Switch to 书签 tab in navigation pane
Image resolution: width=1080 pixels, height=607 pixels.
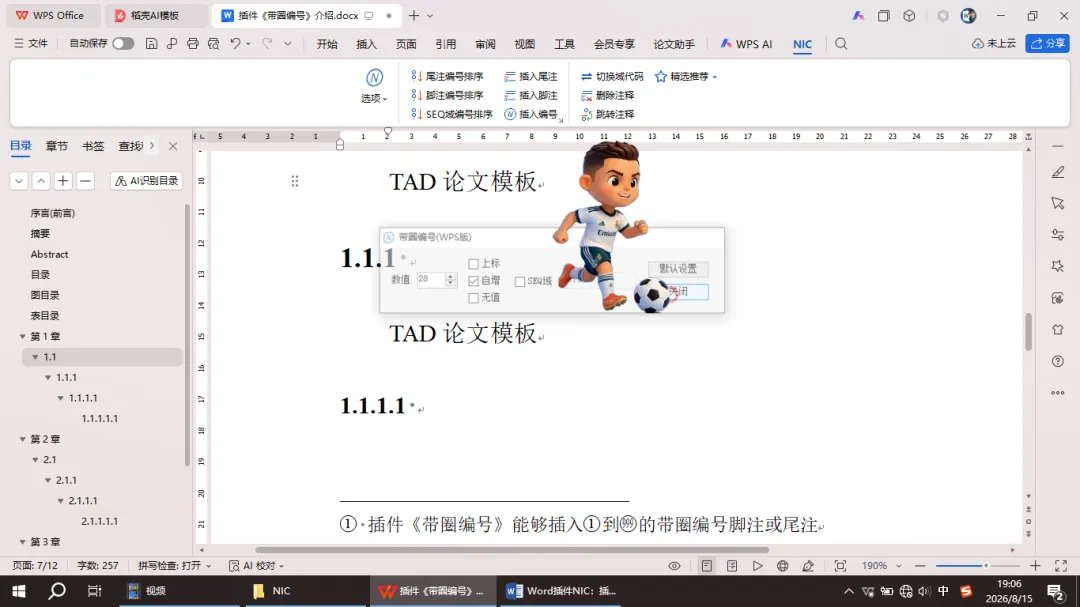click(93, 146)
